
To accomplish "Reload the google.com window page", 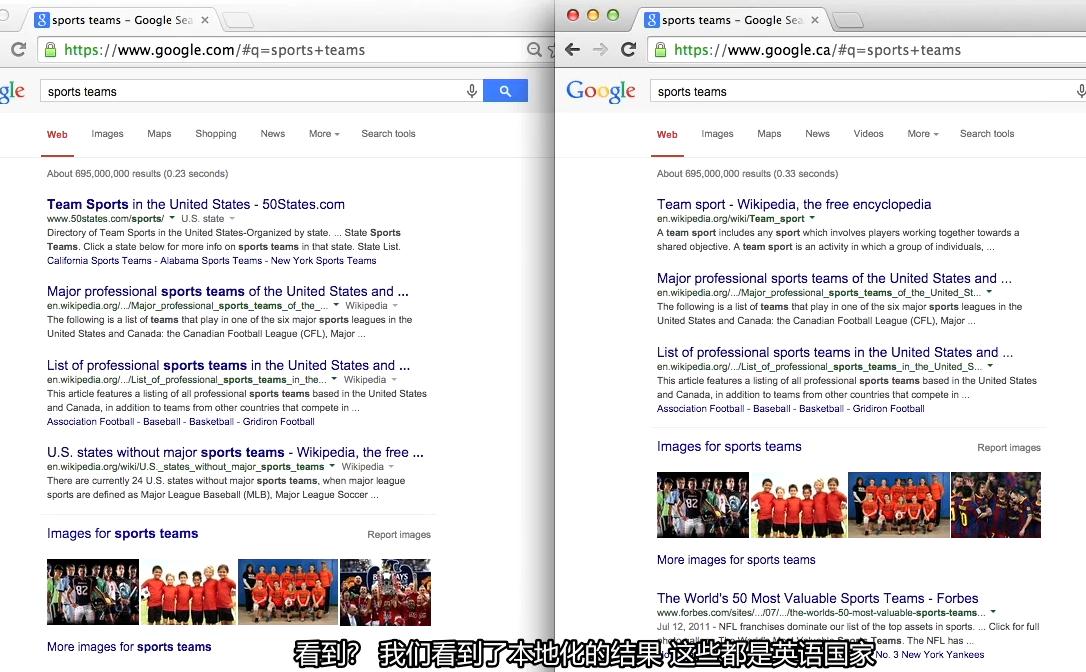I will [x=19, y=49].
